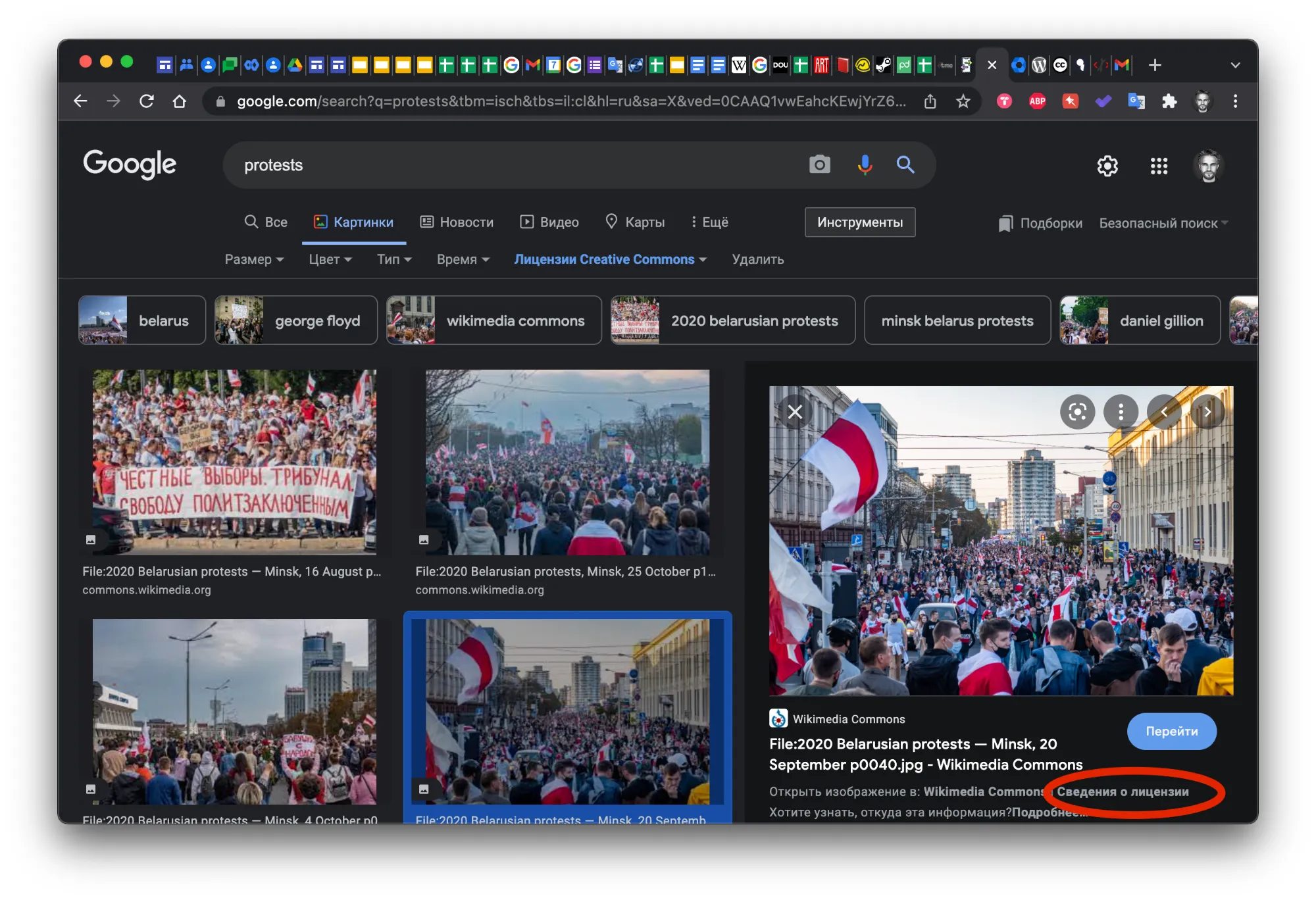Close the current browser tab

tap(992, 64)
